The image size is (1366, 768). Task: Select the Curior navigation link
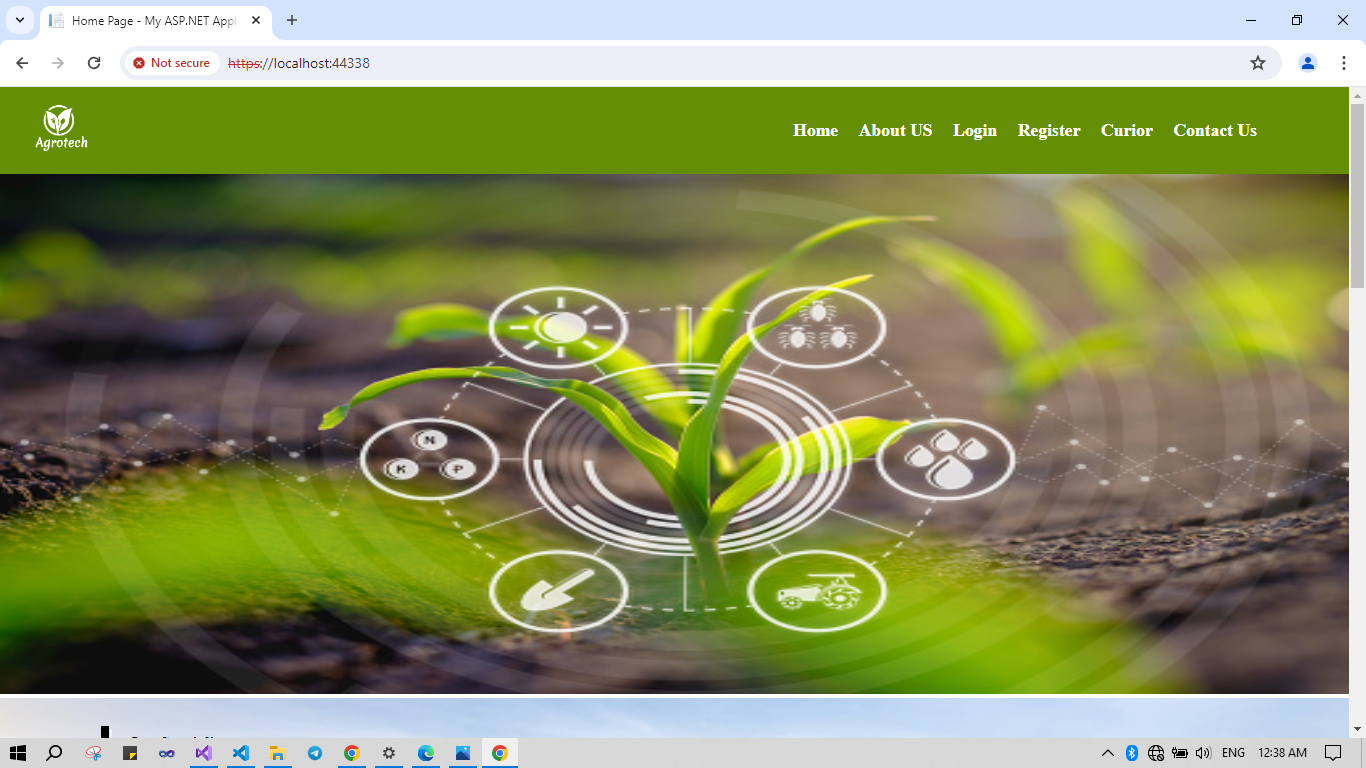click(x=1126, y=130)
